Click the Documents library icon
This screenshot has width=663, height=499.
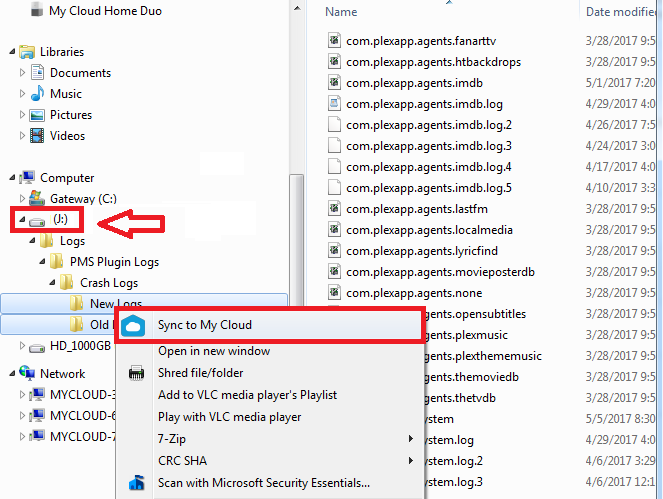(37, 73)
